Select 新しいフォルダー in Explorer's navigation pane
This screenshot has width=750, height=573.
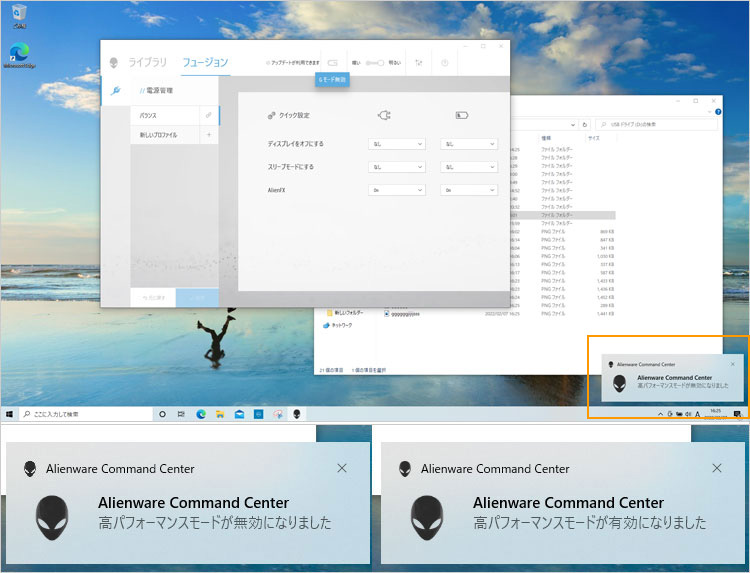click(x=345, y=313)
